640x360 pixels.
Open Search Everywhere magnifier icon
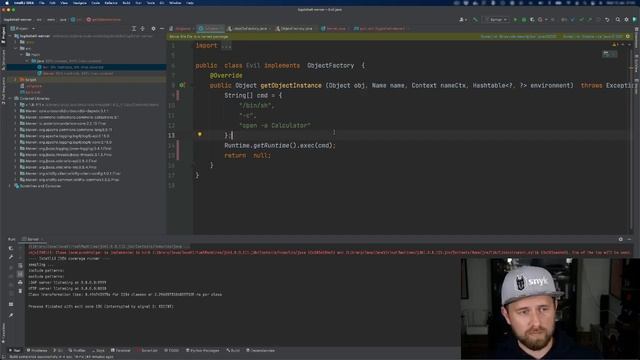tap(618, 20)
